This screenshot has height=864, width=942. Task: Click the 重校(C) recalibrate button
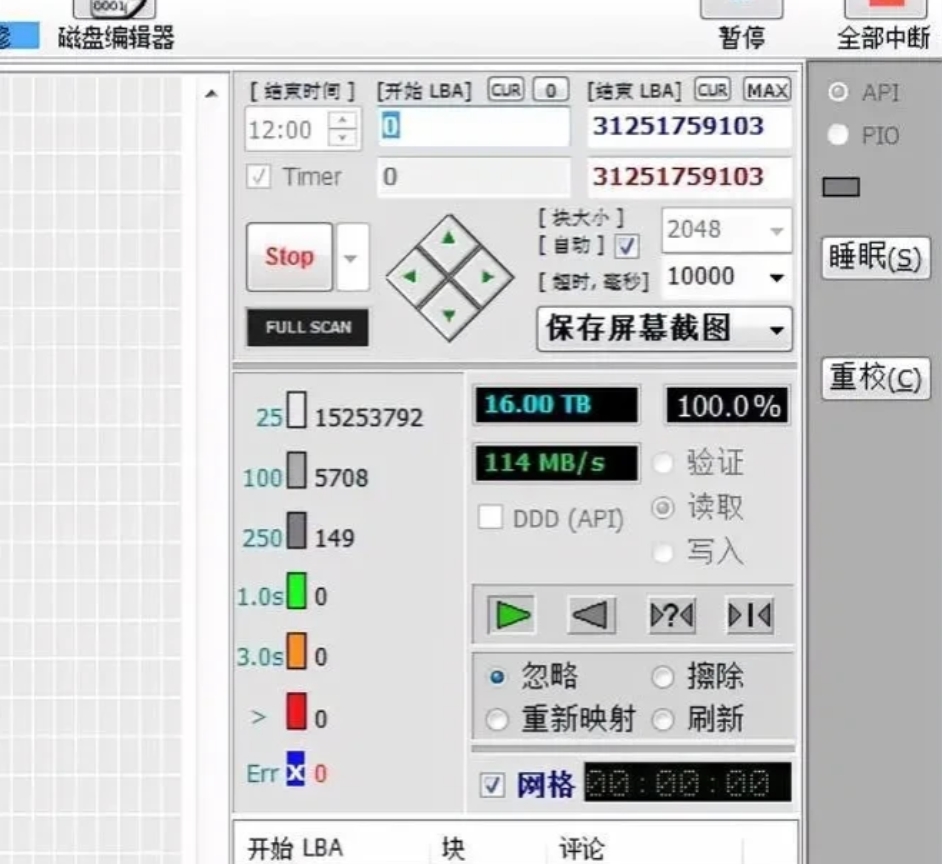875,379
